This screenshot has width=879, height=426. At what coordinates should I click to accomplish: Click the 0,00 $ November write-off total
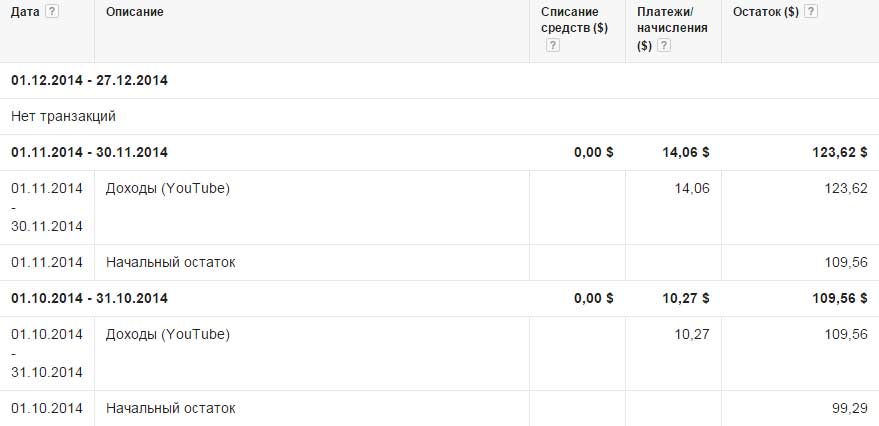click(x=593, y=152)
